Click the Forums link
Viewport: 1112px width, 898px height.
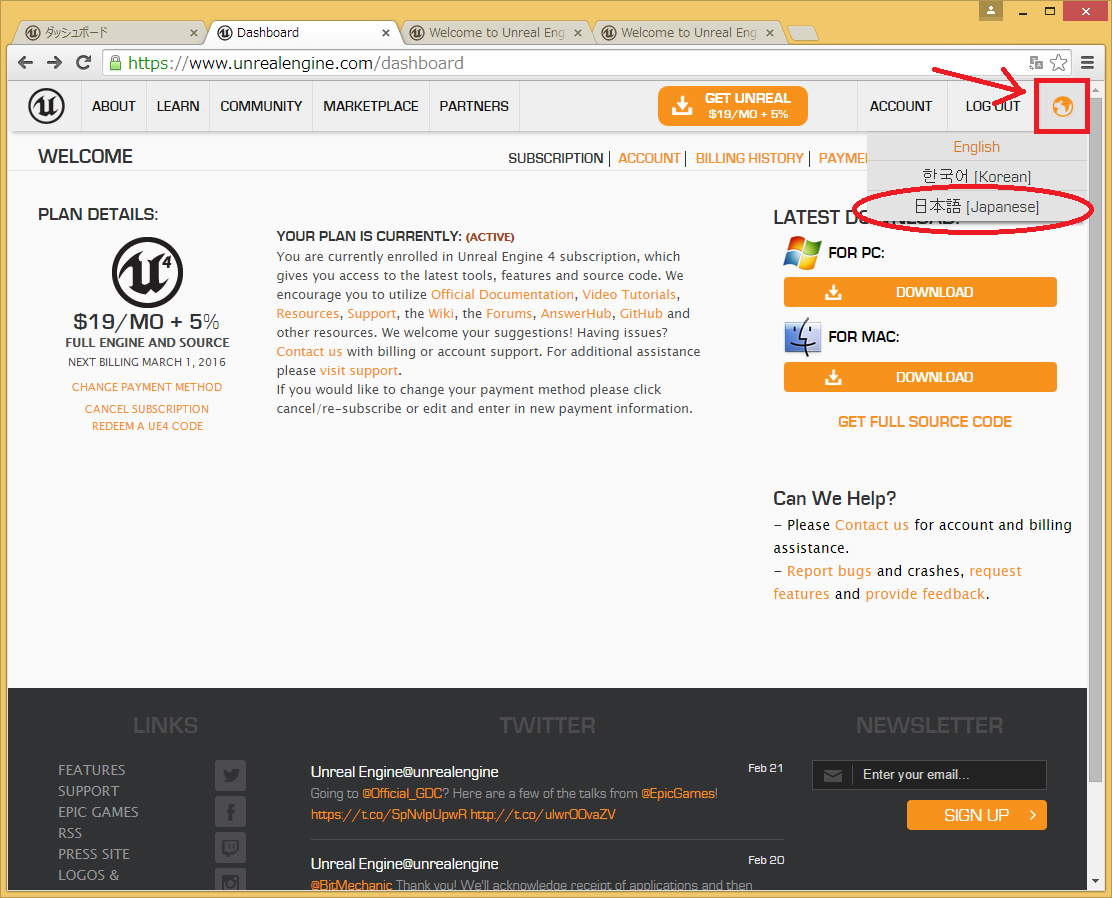(x=509, y=314)
